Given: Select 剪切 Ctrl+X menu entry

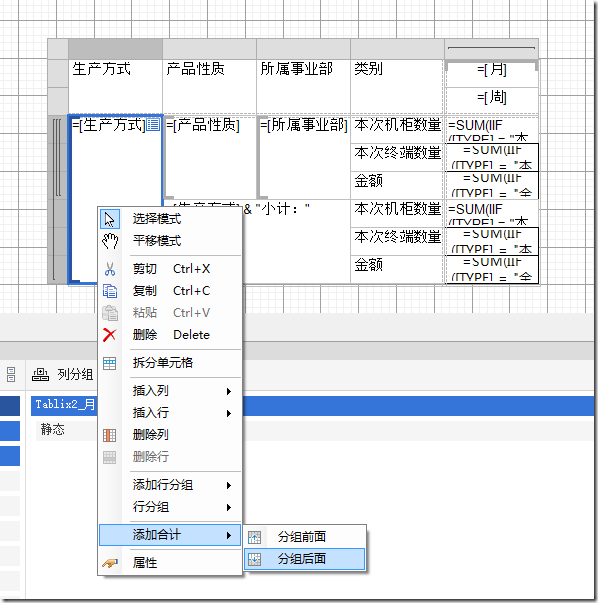Looking at the screenshot, I should [x=170, y=269].
